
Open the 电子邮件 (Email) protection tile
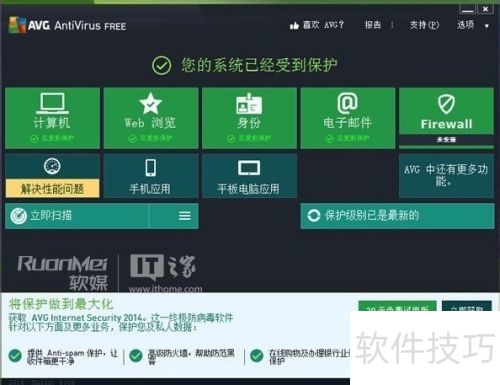348,118
